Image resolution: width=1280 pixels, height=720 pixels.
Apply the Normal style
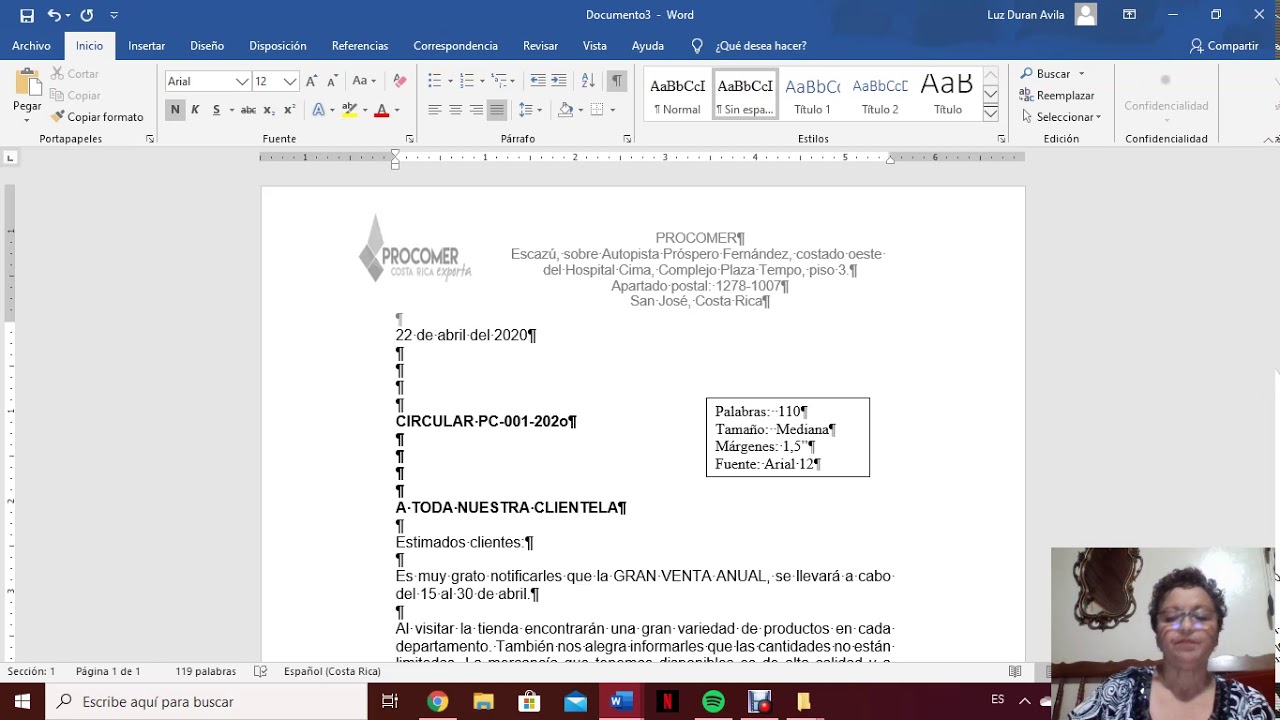pos(677,95)
